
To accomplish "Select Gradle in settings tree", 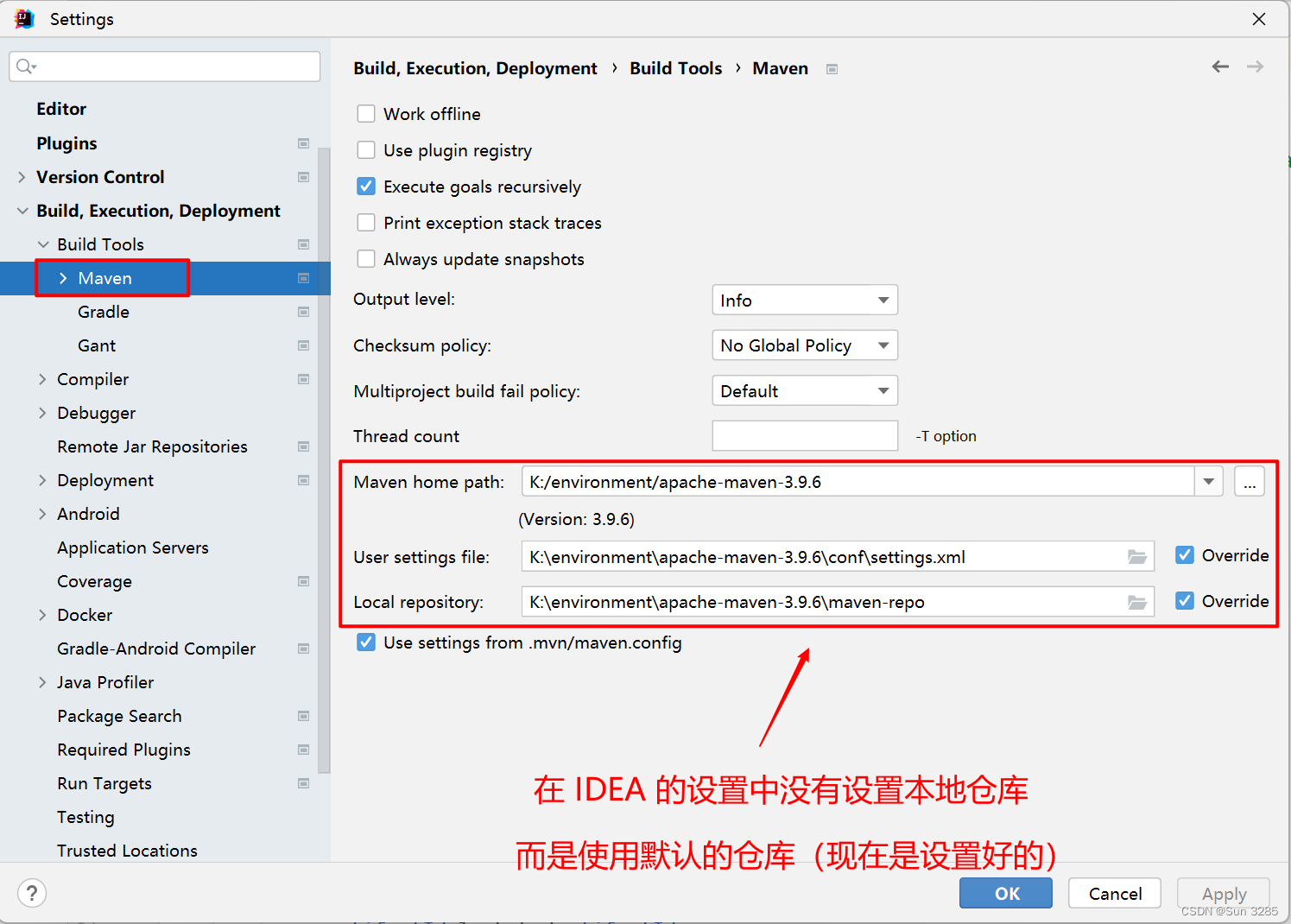I will [x=104, y=312].
